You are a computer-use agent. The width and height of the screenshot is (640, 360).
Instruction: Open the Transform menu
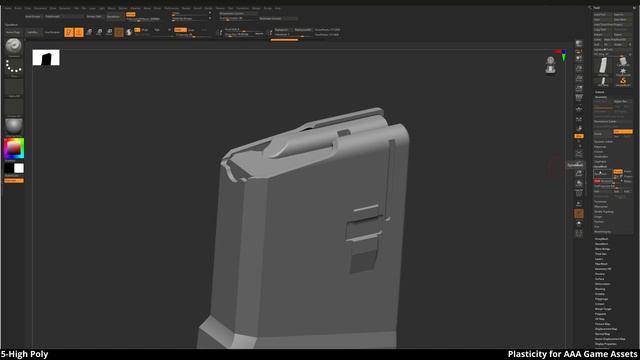pos(242,8)
